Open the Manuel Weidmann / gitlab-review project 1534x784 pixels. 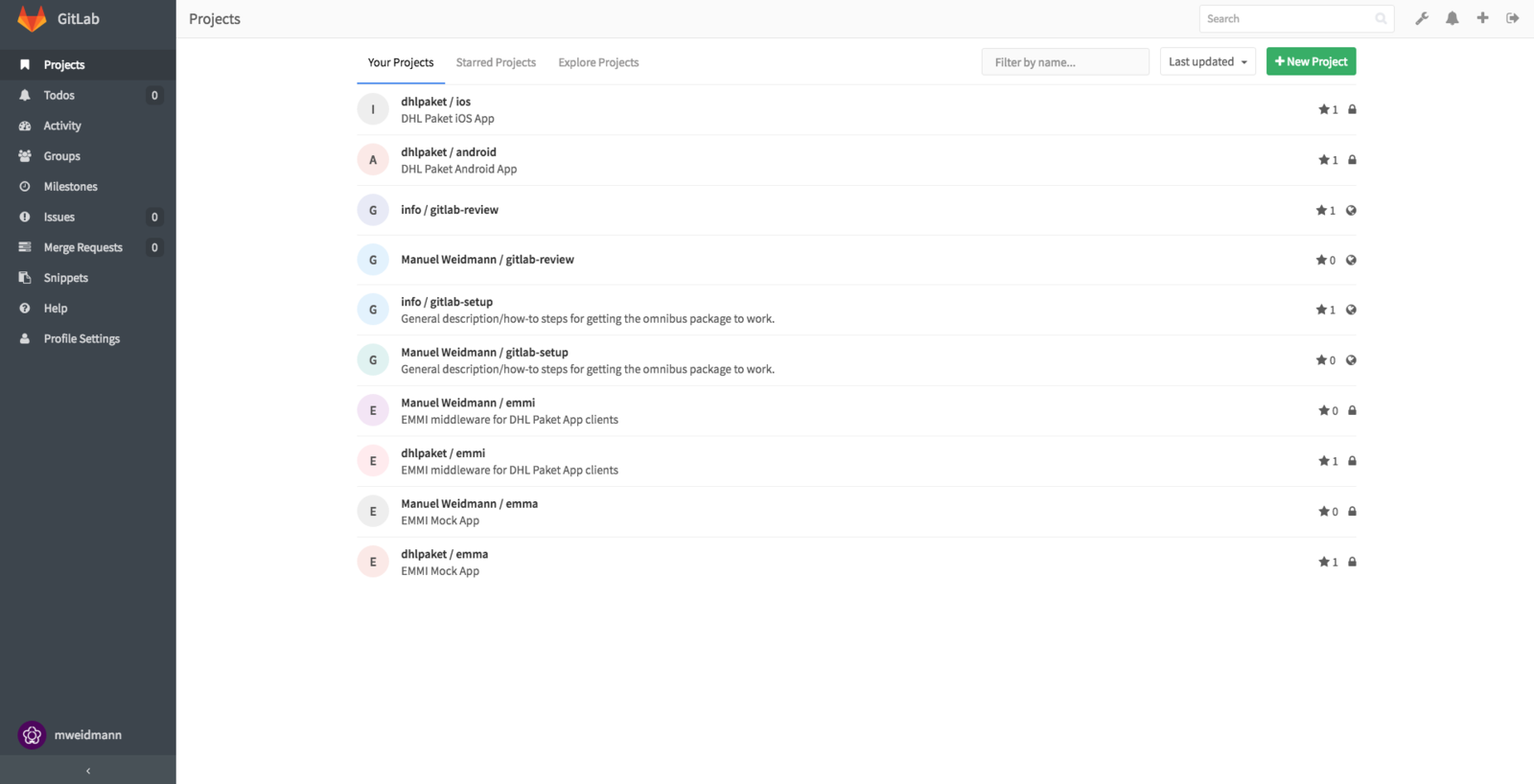click(x=488, y=260)
